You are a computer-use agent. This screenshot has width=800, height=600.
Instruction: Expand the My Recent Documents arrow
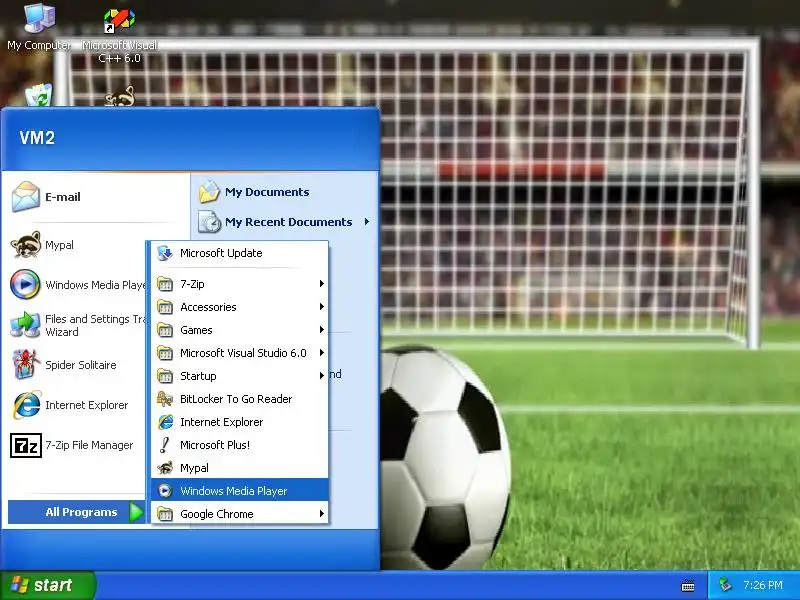coord(366,222)
